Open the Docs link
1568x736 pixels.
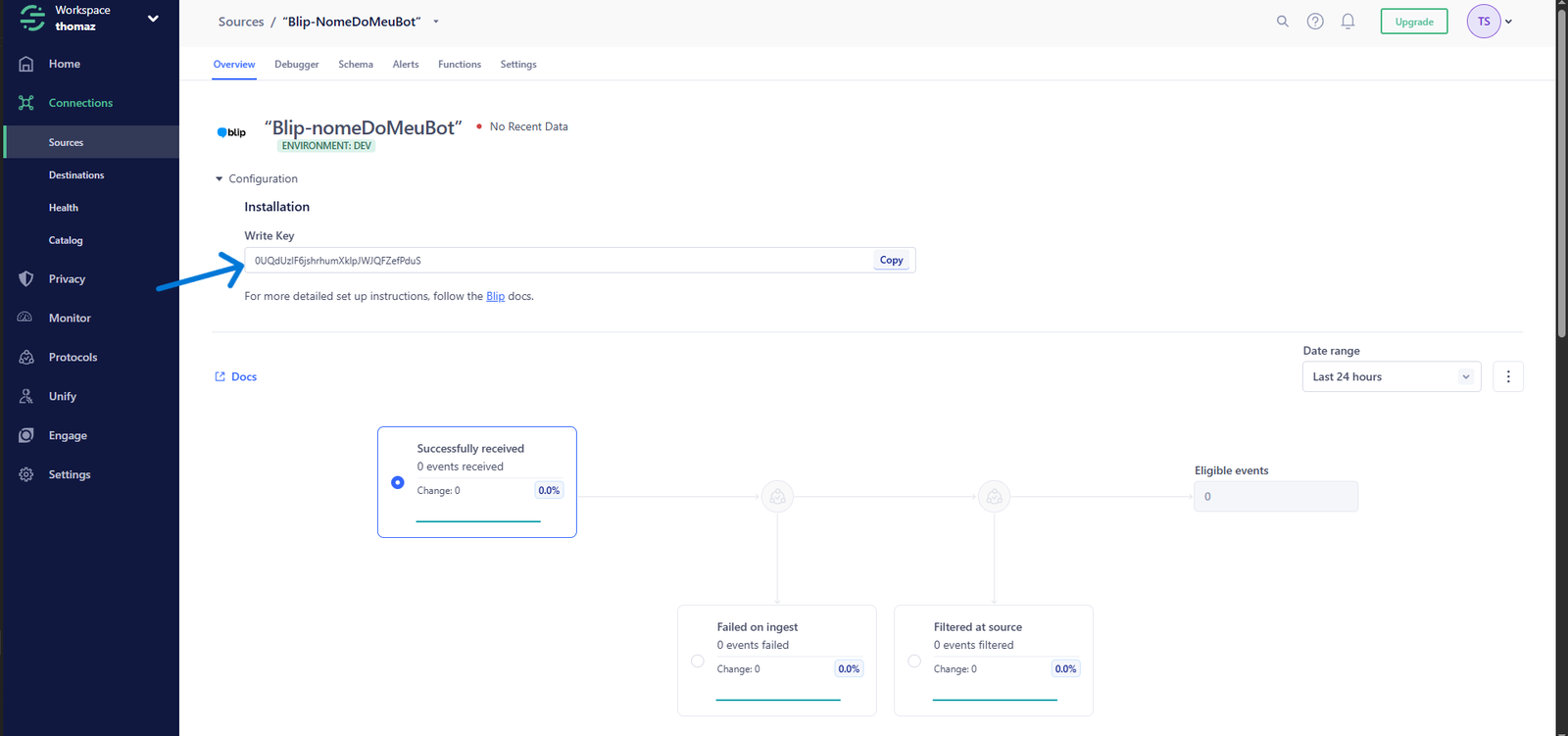(244, 376)
